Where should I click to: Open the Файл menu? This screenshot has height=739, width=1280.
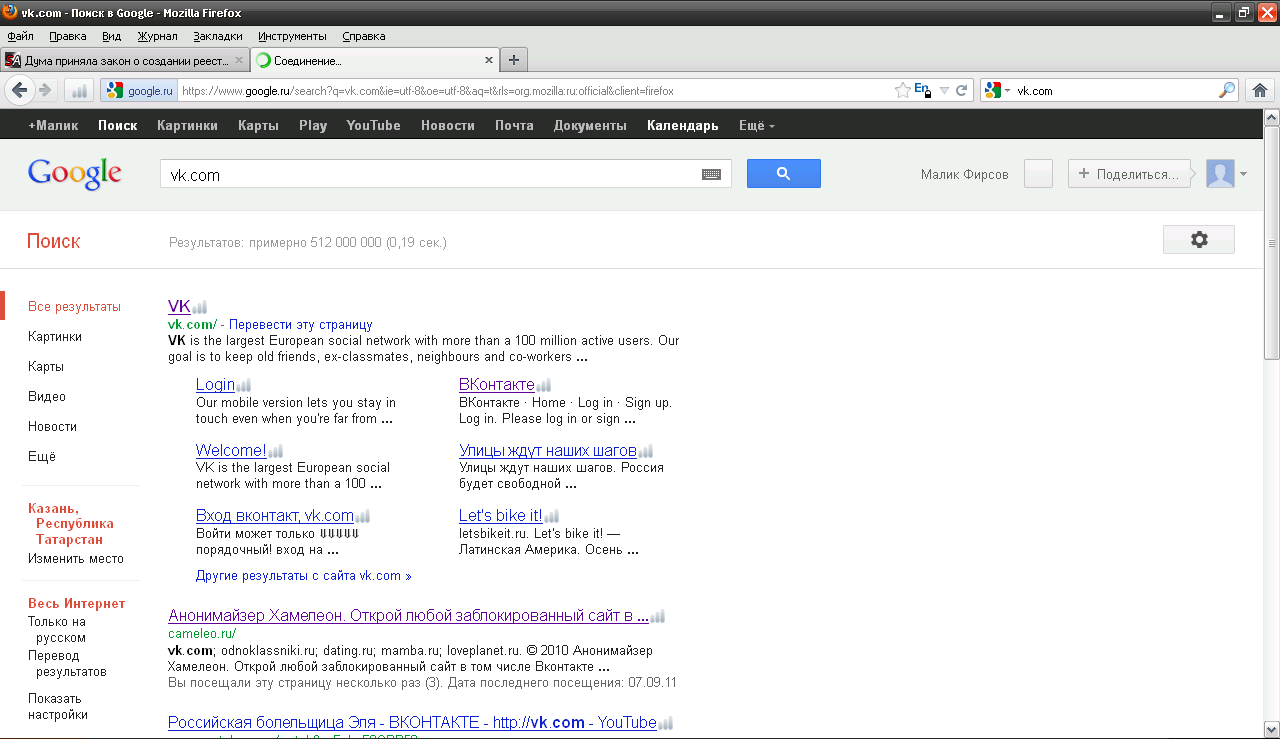(20, 36)
